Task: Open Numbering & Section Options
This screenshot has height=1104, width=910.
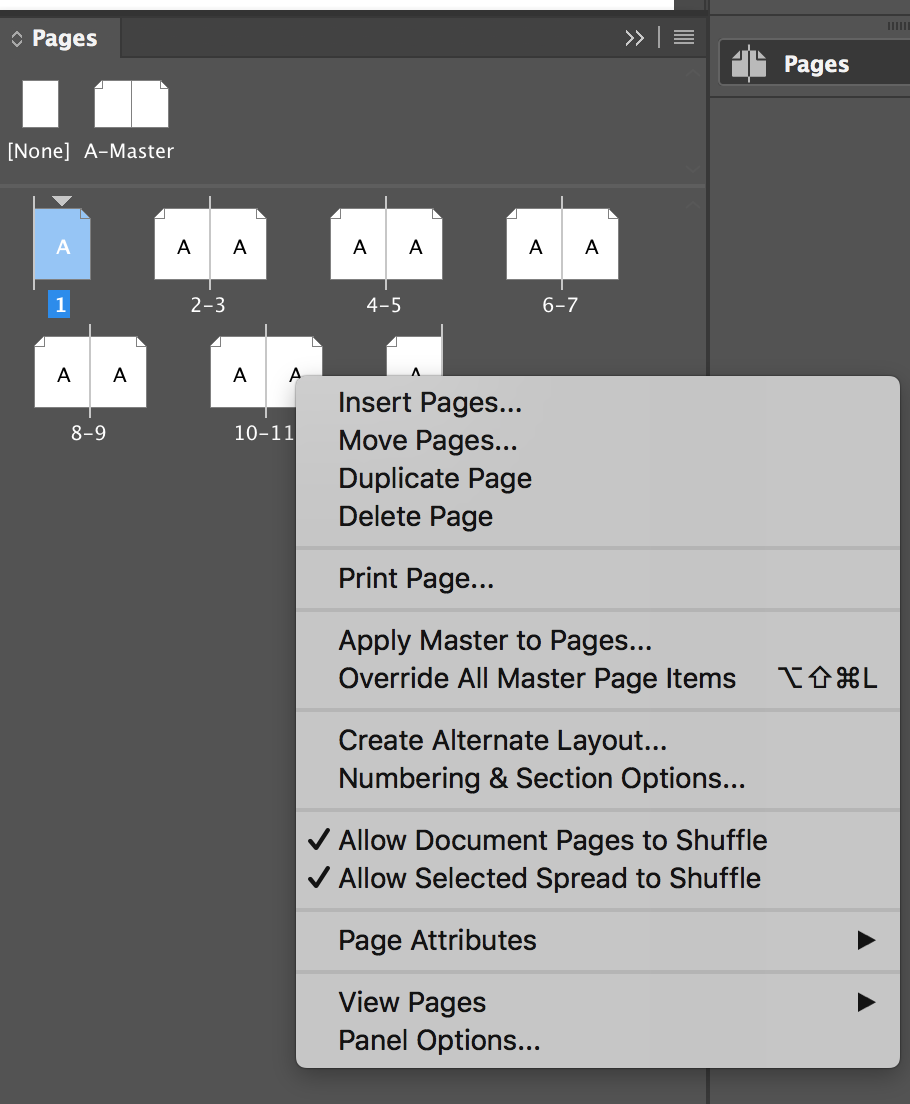Action: tap(541, 778)
